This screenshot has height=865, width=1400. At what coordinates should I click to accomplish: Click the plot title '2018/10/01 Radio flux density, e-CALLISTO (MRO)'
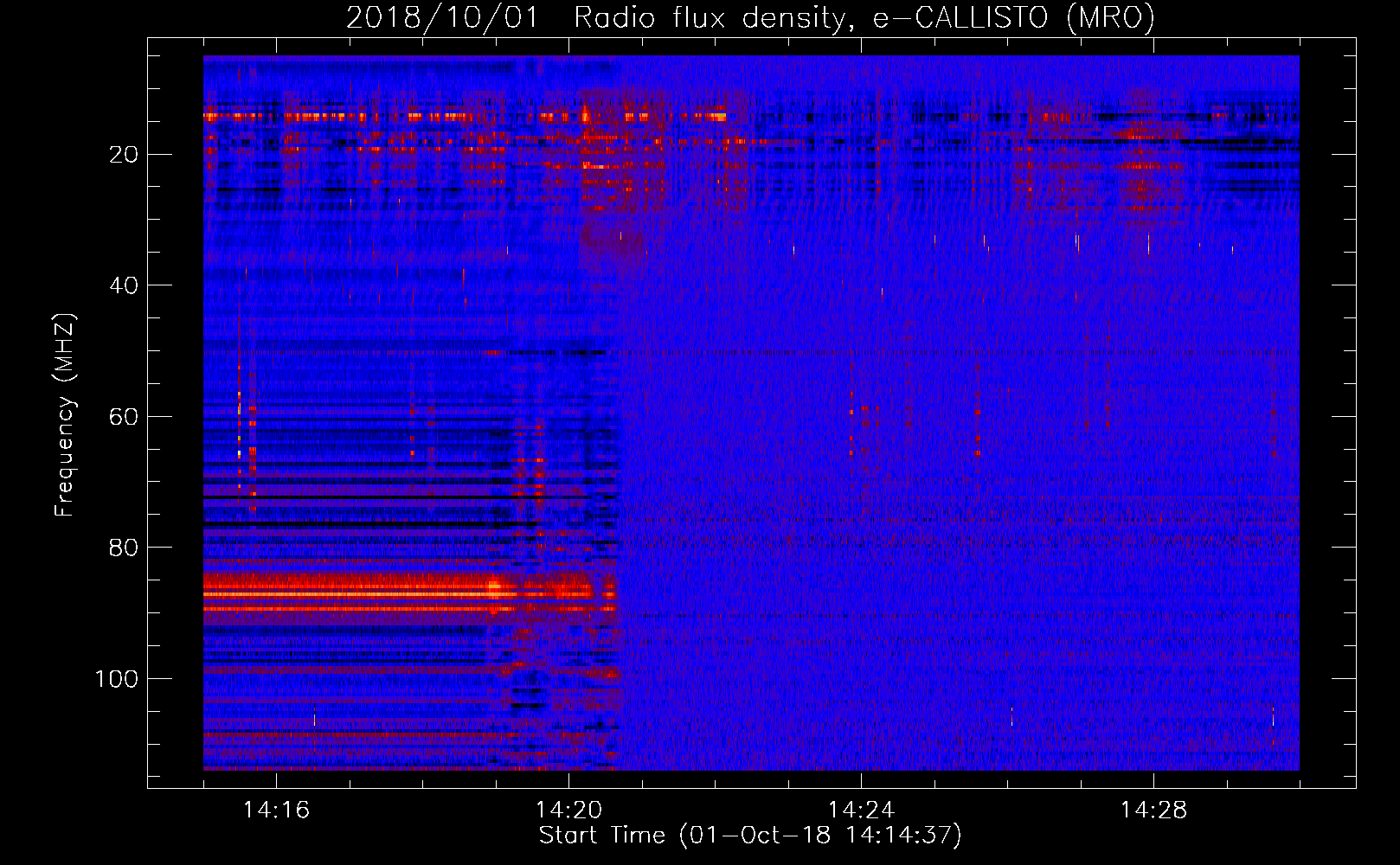pyautogui.click(x=750, y=18)
